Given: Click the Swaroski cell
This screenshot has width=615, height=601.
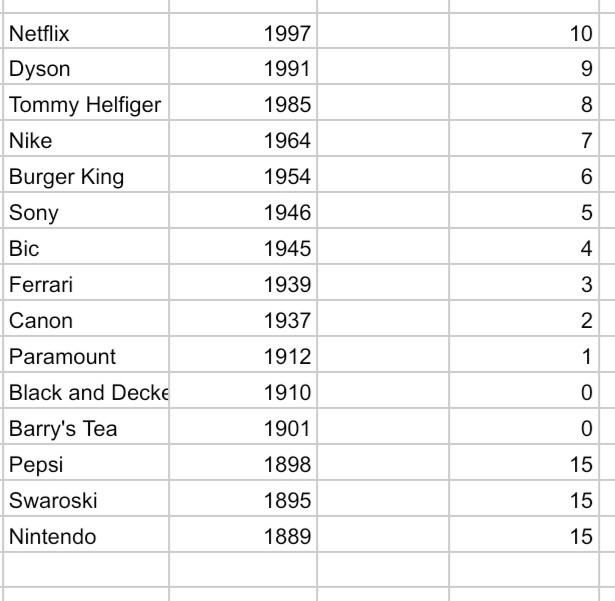Looking at the screenshot, I should point(86,498).
